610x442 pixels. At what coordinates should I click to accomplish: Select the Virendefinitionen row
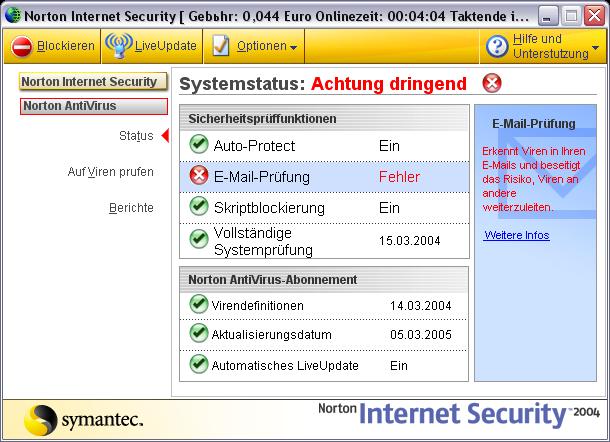[x=324, y=306]
